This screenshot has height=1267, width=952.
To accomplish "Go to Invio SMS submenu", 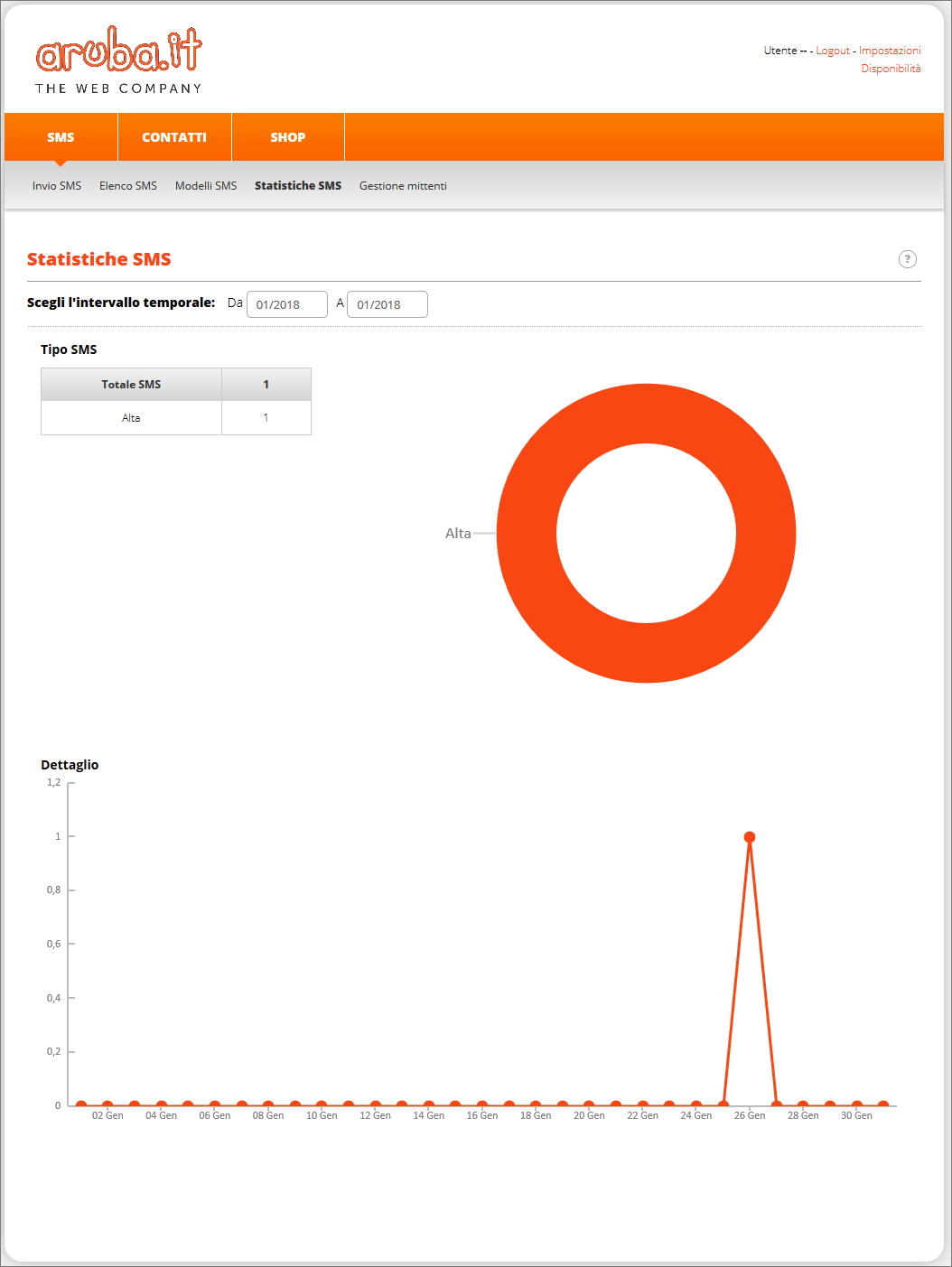I will point(57,186).
